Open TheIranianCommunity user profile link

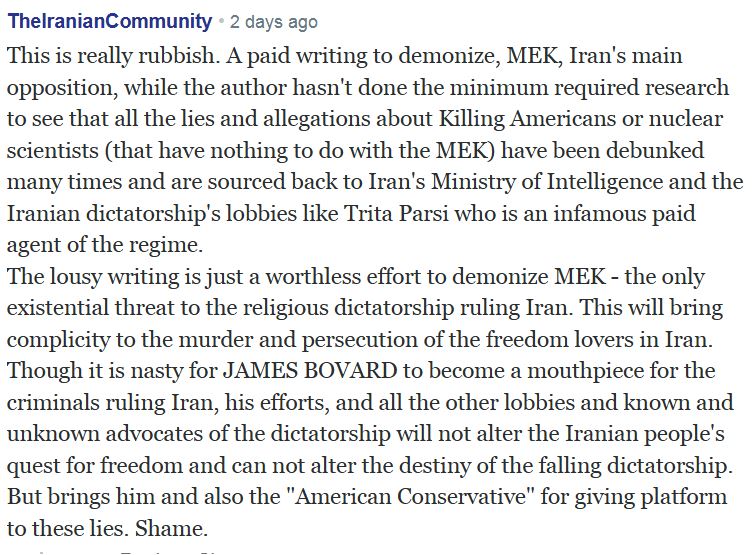pyautogui.click(x=109, y=21)
